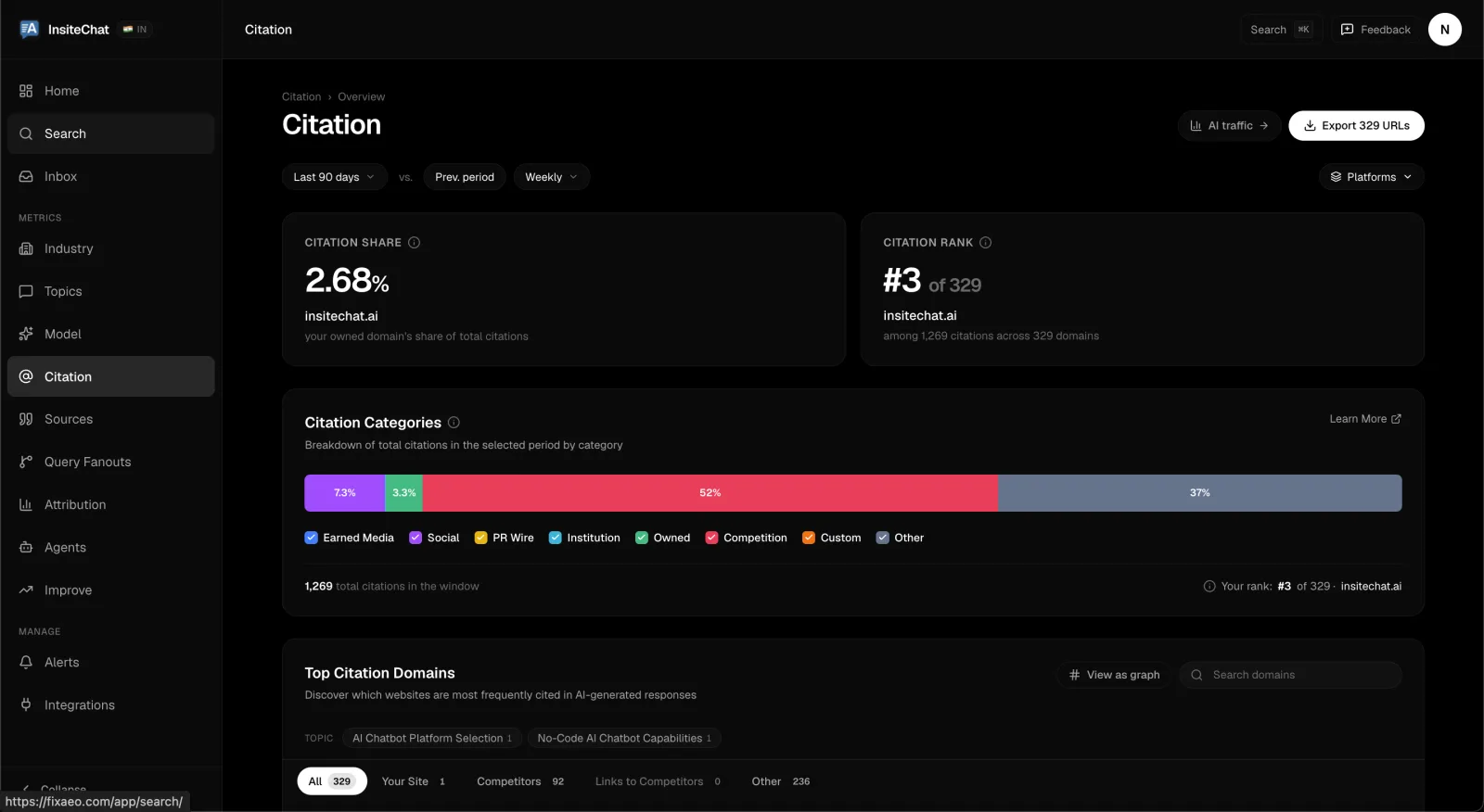
Task: Click the Citation Share info icon
Action: point(415,243)
